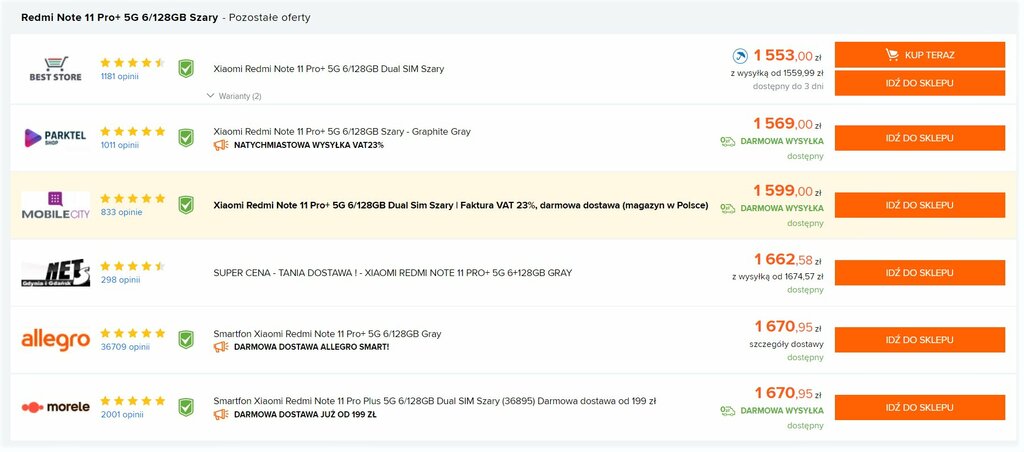Screen dimensions: 1024x452
Task: Open the 1011 opinii reviews link
Action: (x=120, y=145)
